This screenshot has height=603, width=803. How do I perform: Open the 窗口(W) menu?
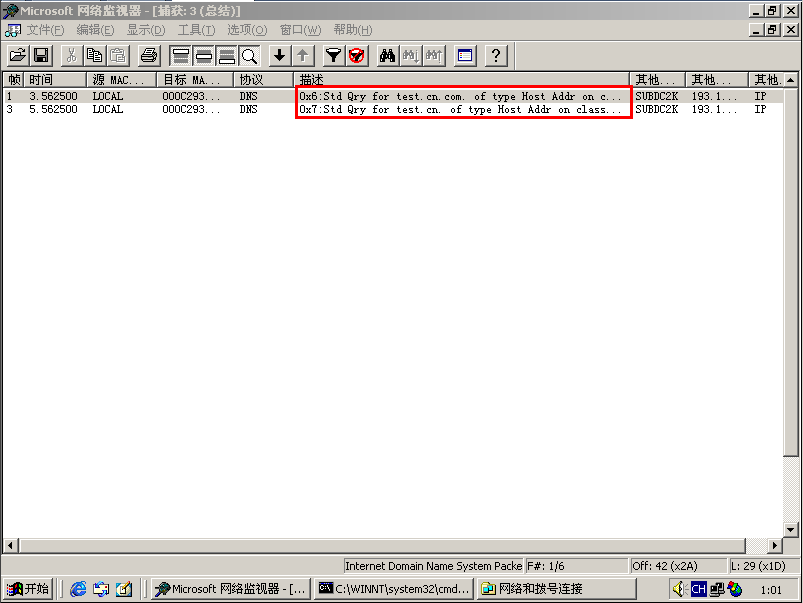tap(300, 30)
